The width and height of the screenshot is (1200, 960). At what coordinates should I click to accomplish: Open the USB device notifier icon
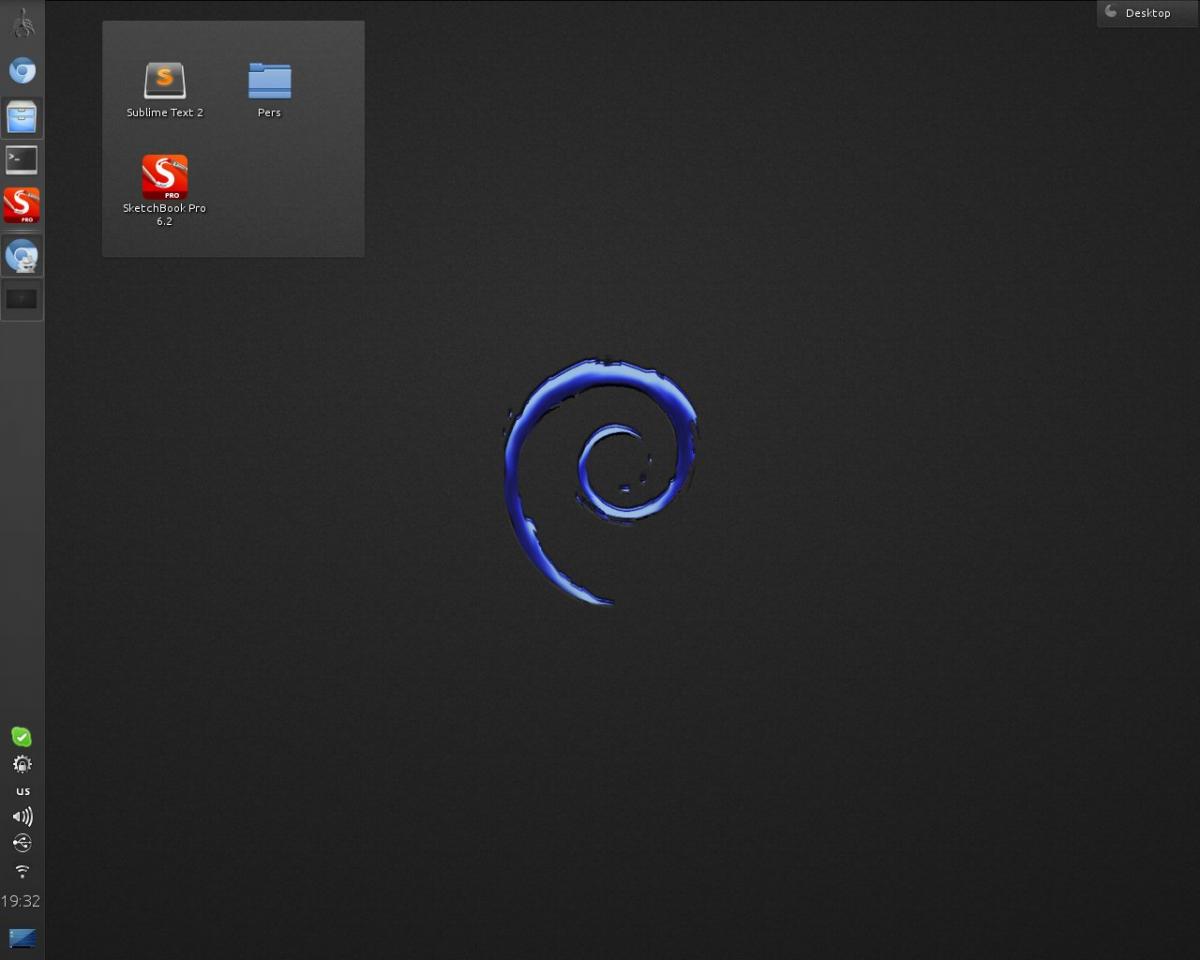coord(22,843)
